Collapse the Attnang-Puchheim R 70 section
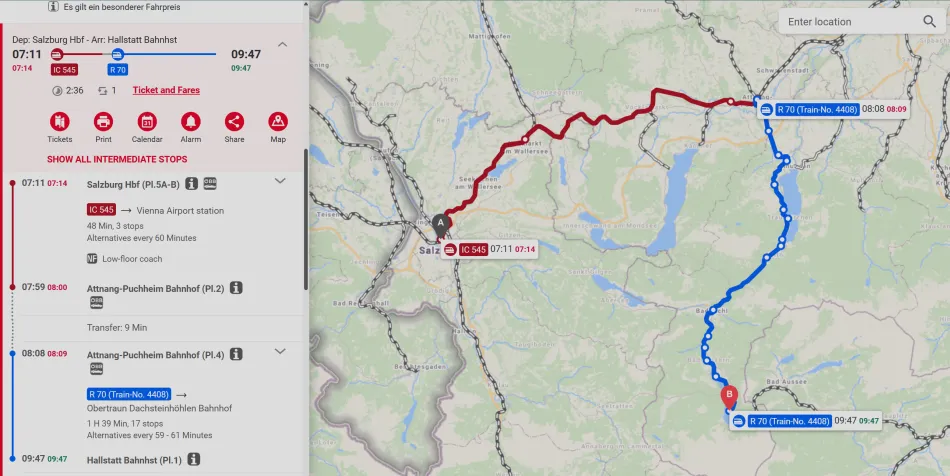Image resolution: width=950 pixels, height=476 pixels. click(280, 351)
